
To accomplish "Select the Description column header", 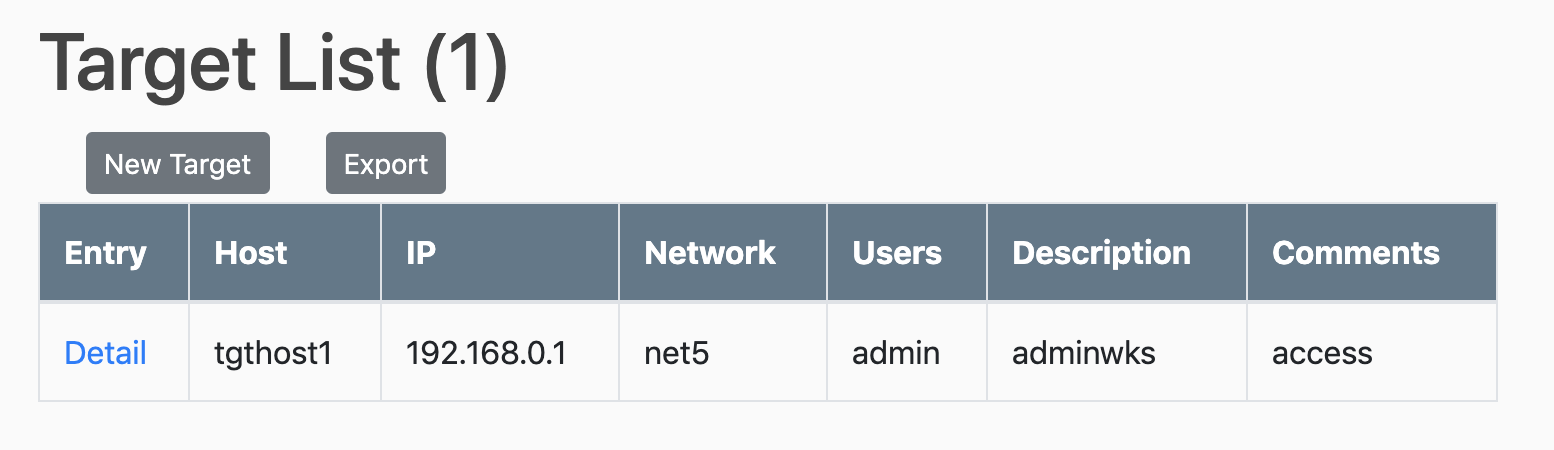I will tap(1101, 253).
